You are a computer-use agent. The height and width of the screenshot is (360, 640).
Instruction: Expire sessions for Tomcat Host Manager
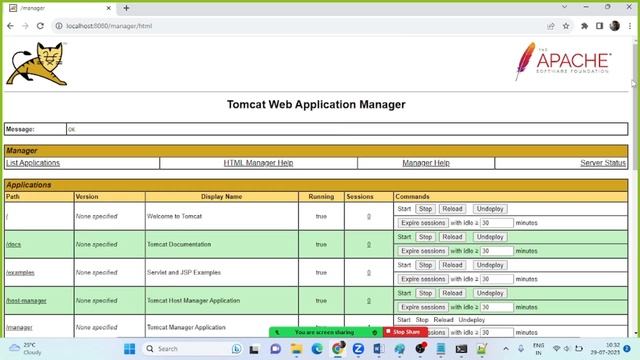click(423, 307)
